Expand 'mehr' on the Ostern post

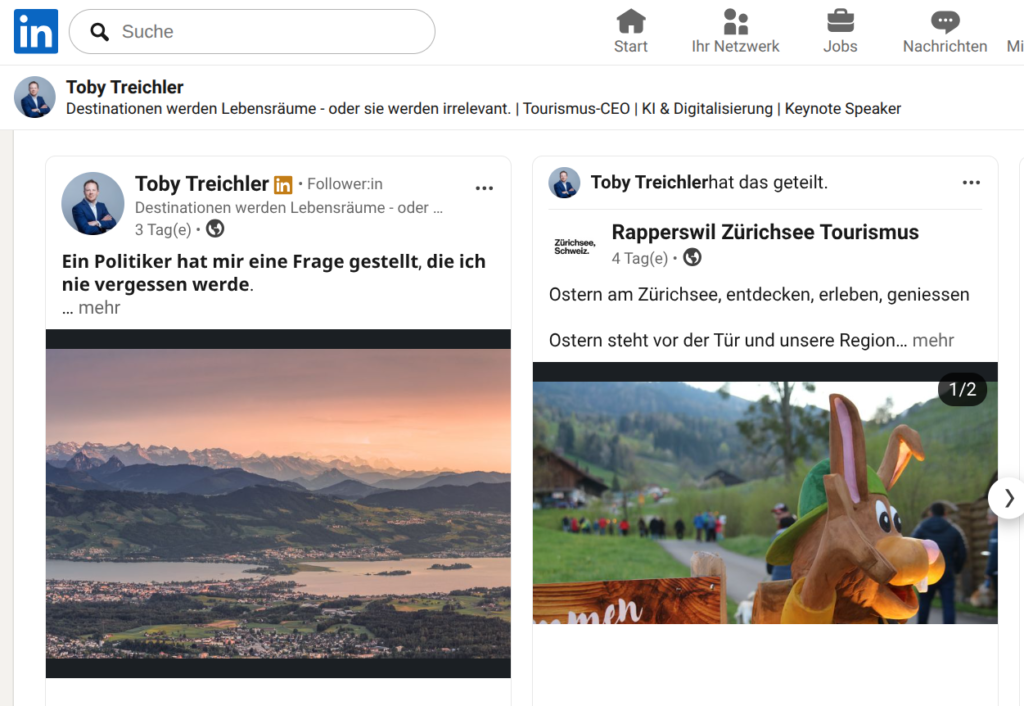tap(933, 340)
